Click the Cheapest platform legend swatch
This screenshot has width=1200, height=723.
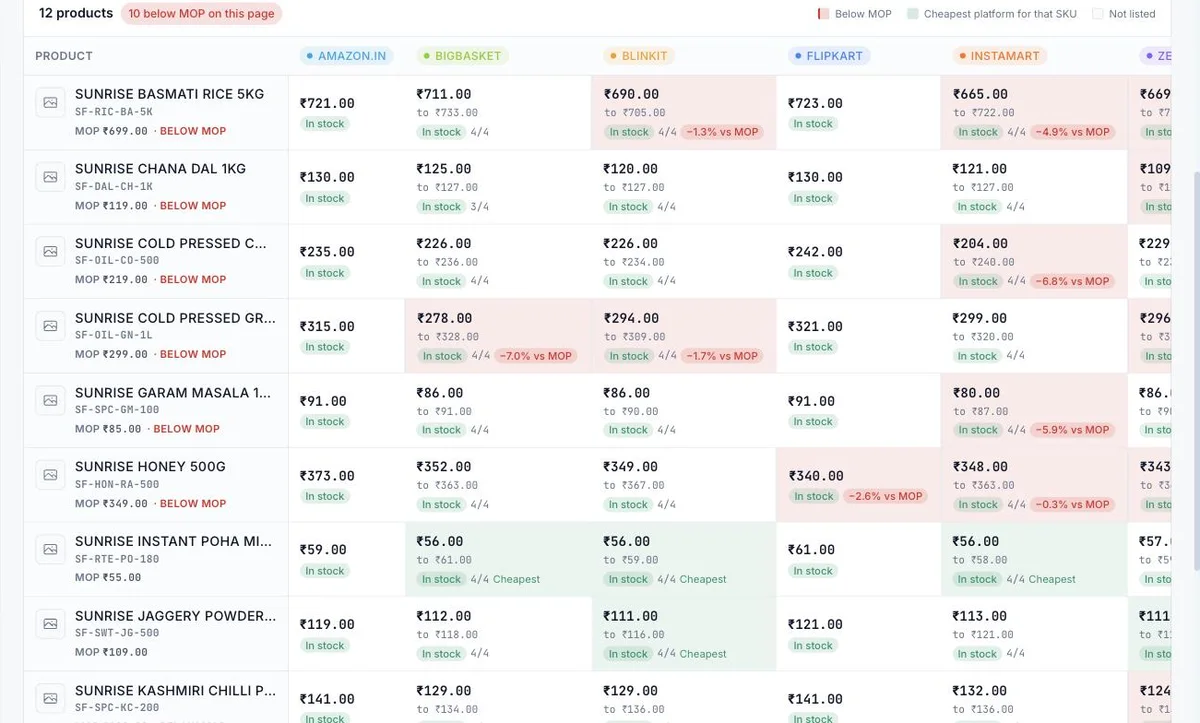[x=912, y=14]
